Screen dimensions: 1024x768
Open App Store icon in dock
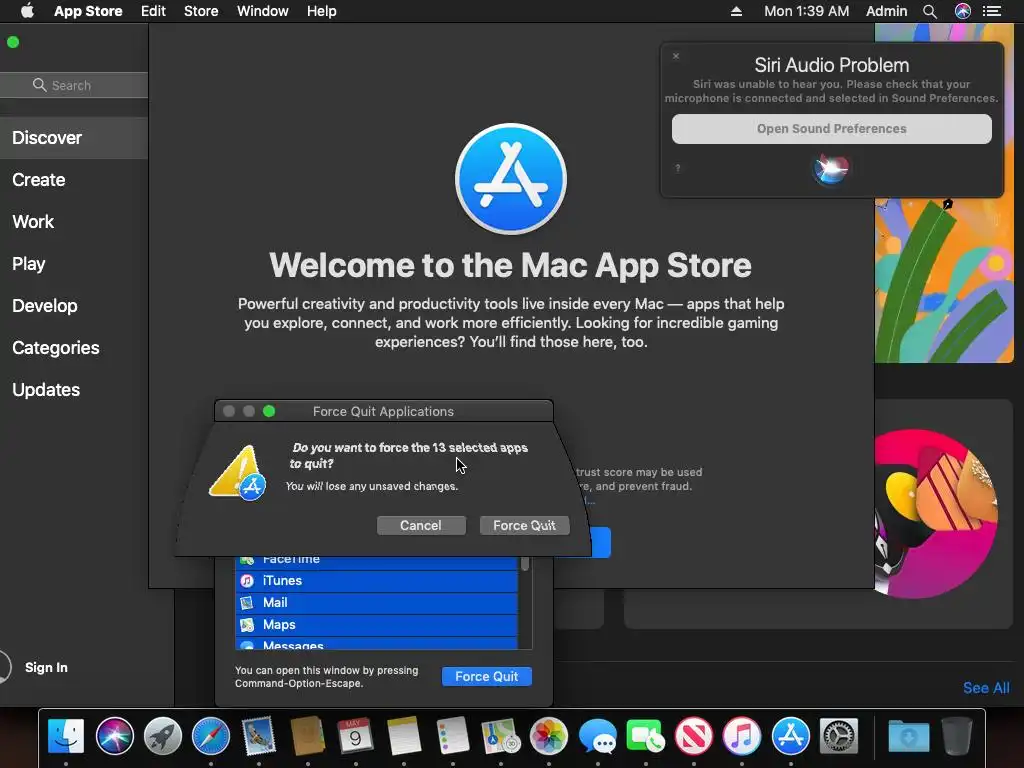790,736
